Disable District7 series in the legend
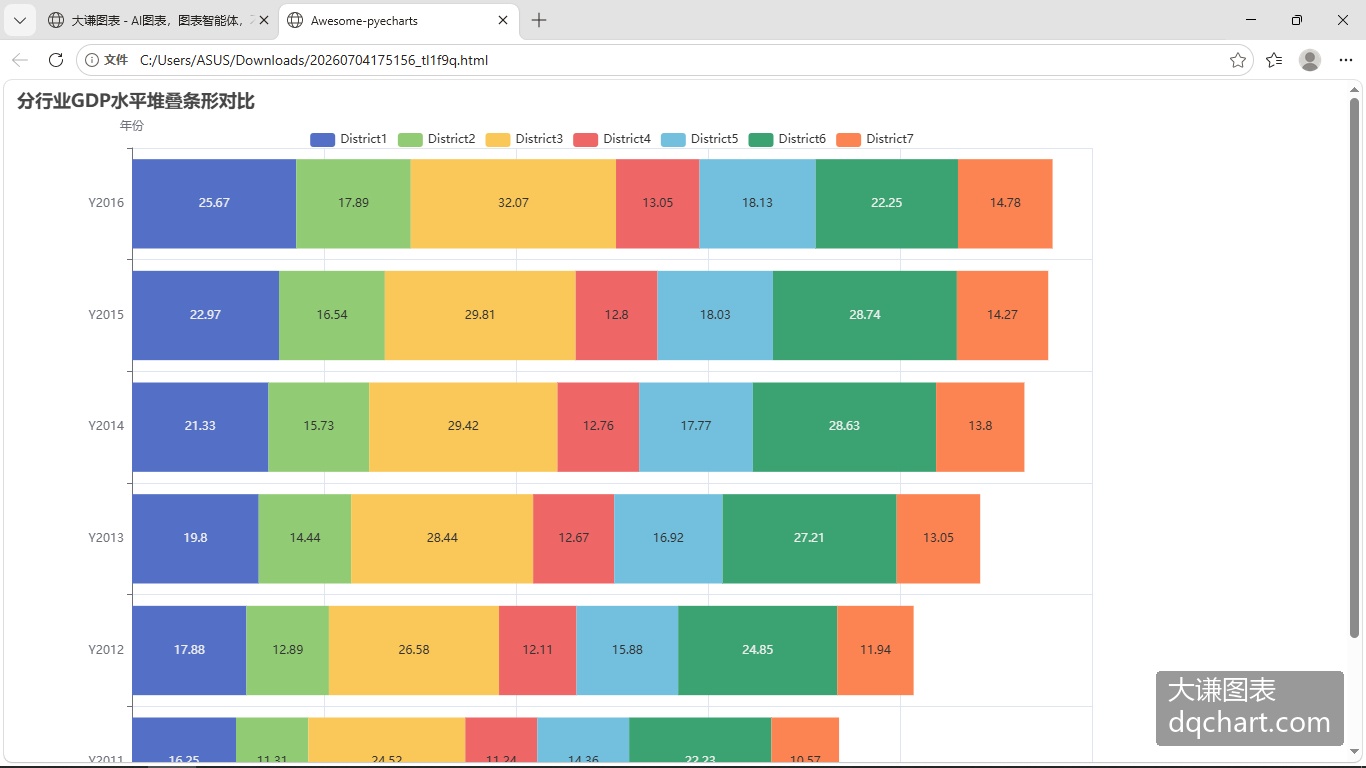This screenshot has width=1366, height=768. coord(875,139)
